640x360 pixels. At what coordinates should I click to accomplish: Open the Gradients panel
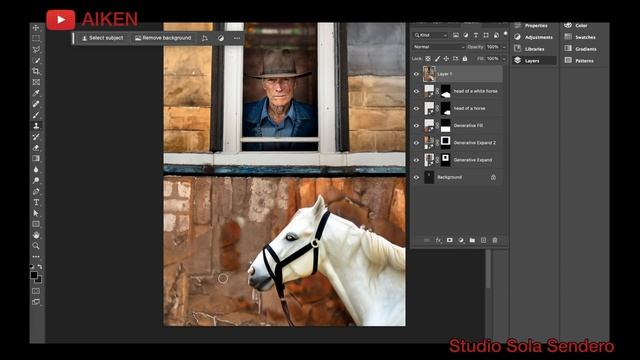tap(580, 49)
